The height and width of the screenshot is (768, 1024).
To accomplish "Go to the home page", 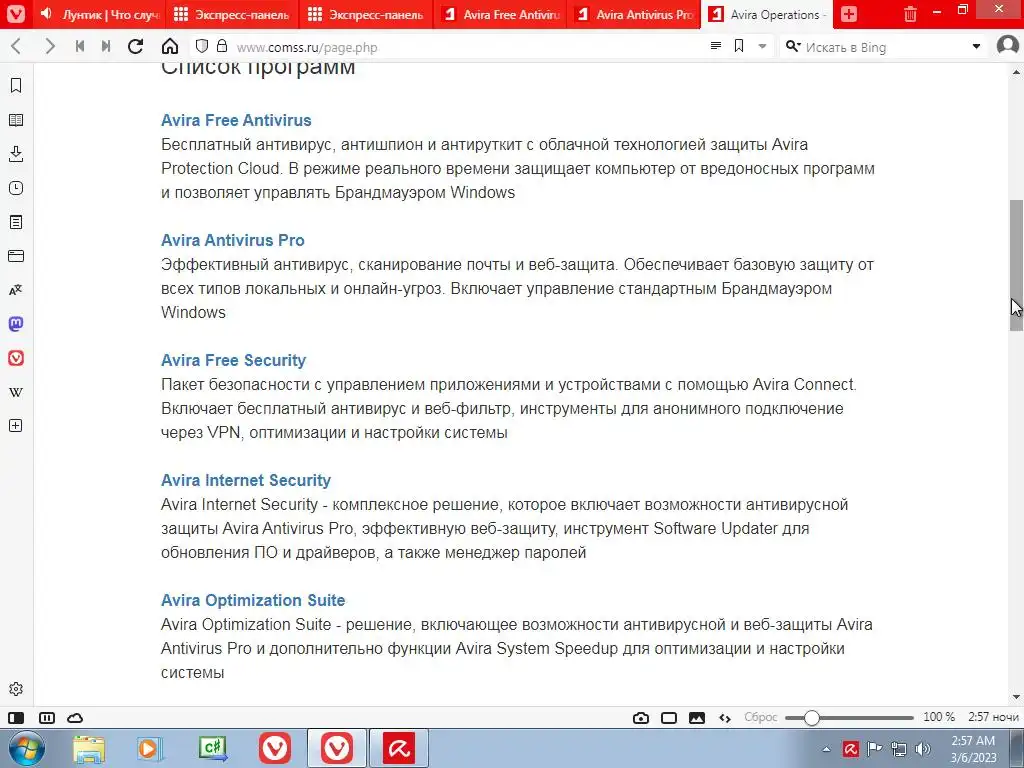I will (170, 46).
